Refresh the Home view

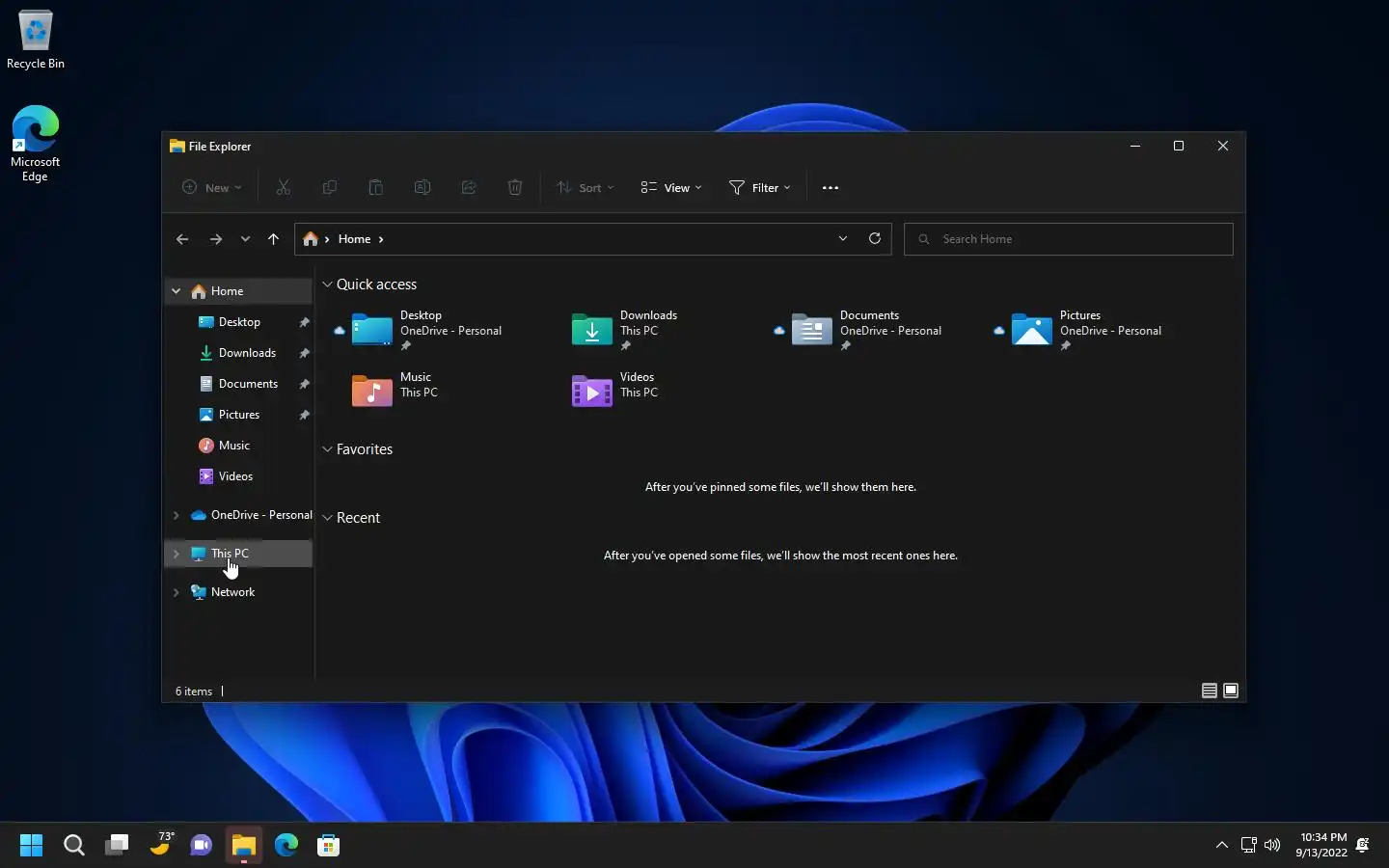[x=875, y=238]
